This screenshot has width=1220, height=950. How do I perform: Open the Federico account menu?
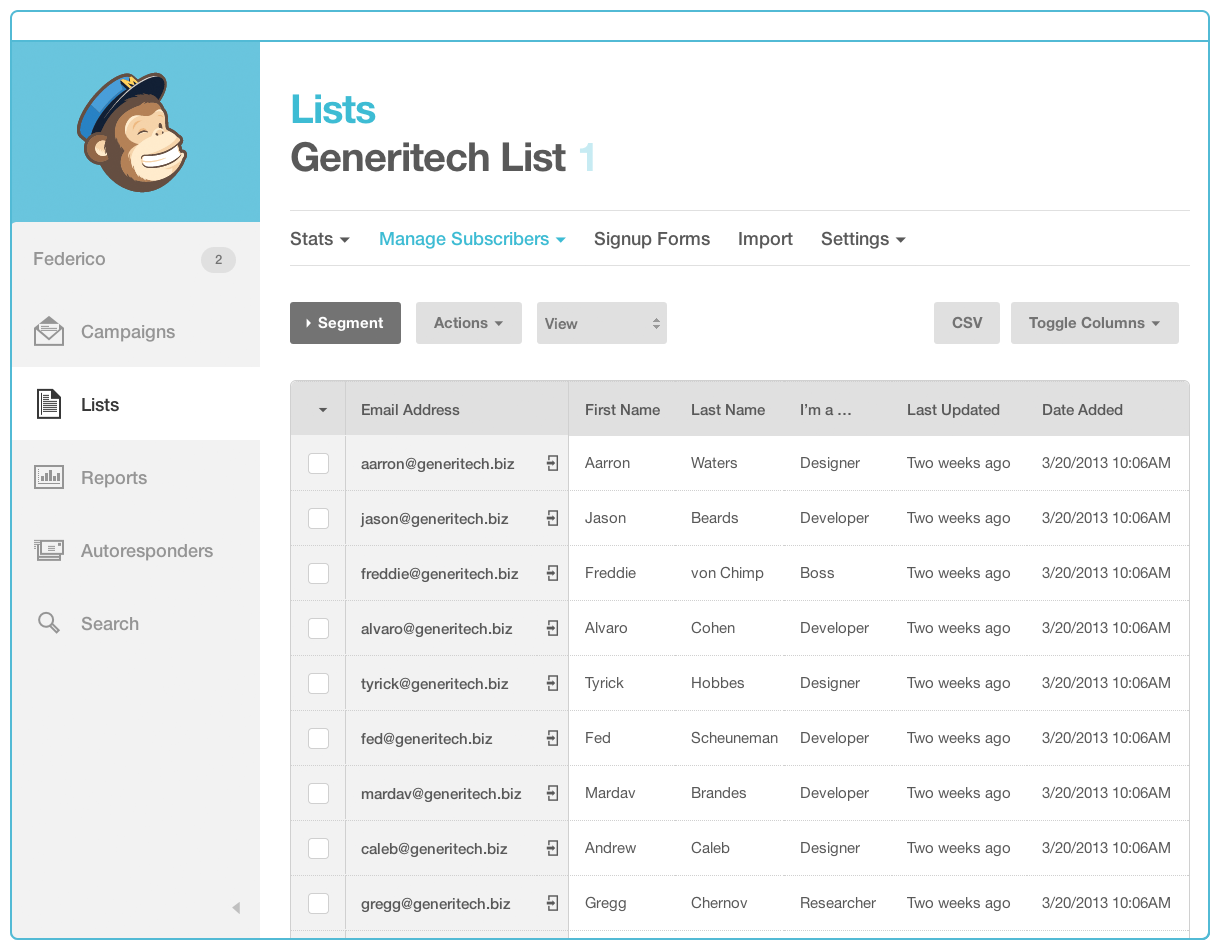[x=69, y=259]
